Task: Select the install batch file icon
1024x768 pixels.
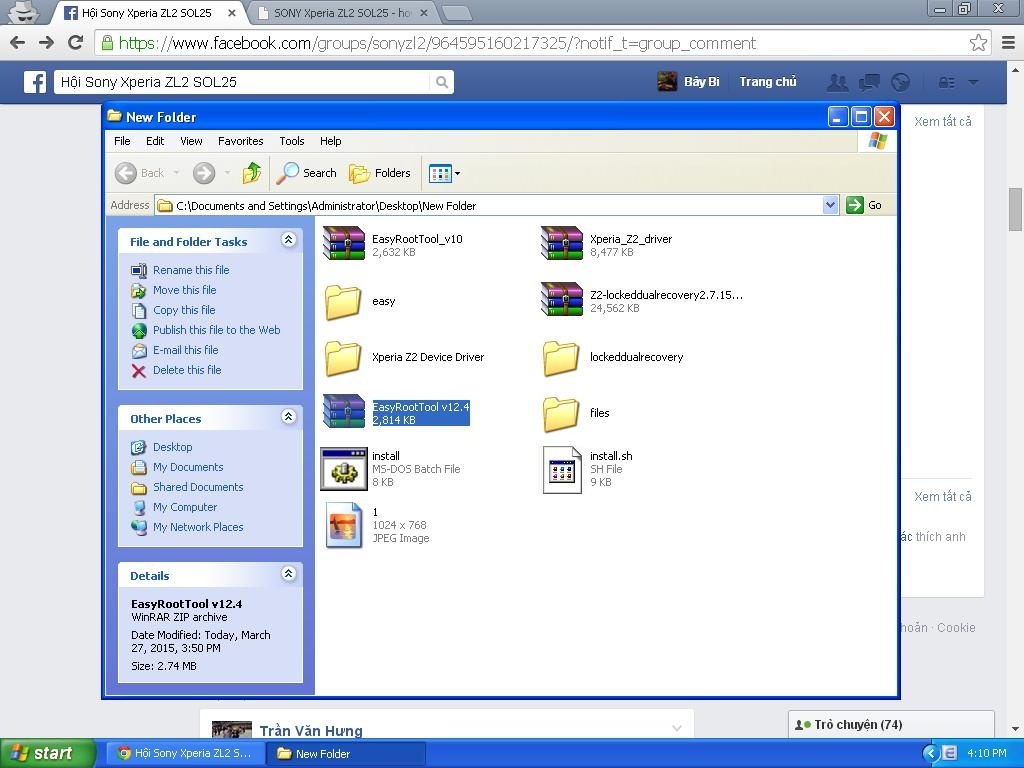Action: 344,469
